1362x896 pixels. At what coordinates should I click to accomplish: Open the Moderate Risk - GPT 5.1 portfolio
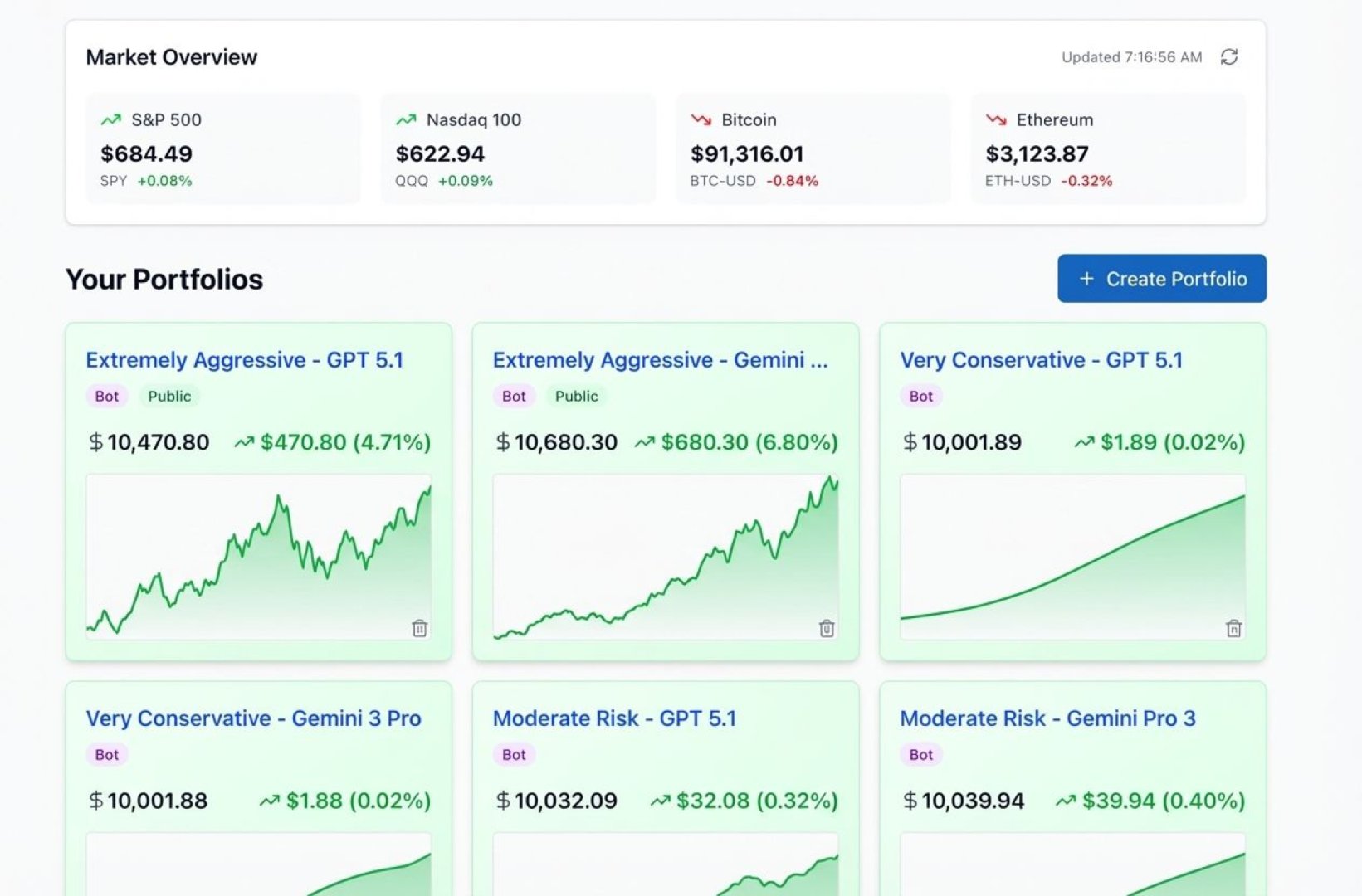pyautogui.click(x=615, y=718)
